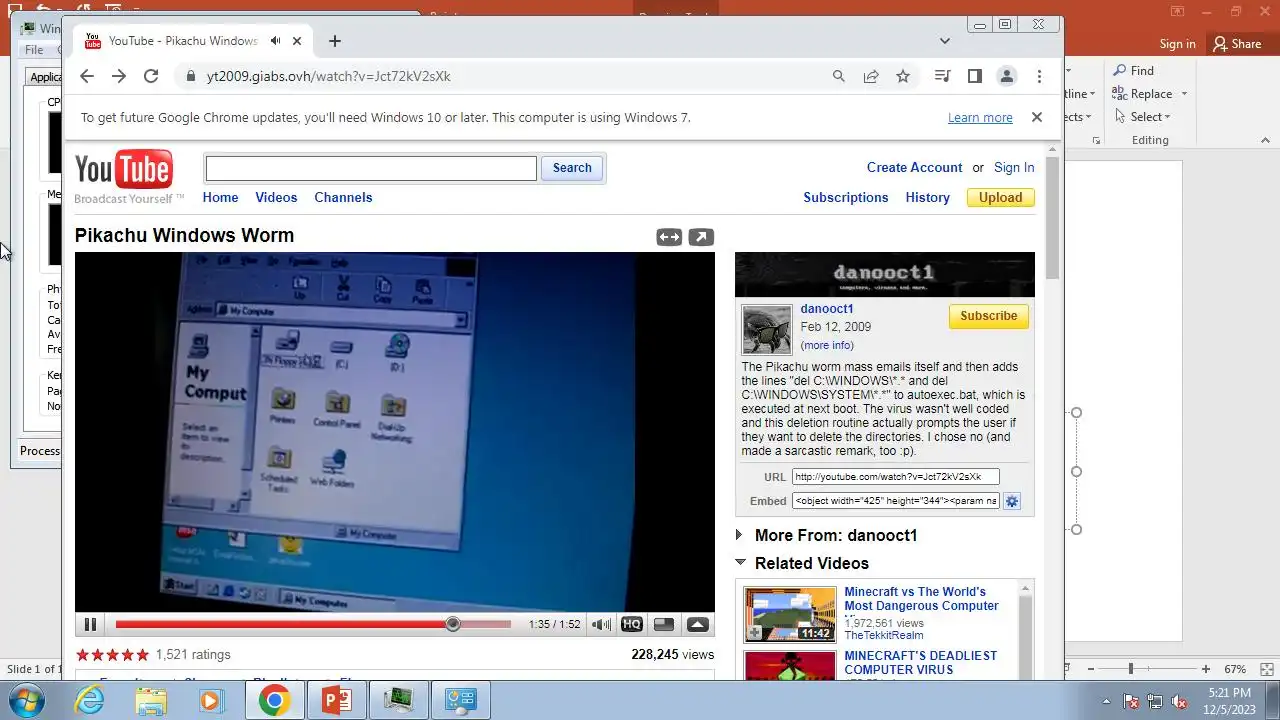Open Find in PowerPoint ribbon

pyautogui.click(x=1134, y=71)
